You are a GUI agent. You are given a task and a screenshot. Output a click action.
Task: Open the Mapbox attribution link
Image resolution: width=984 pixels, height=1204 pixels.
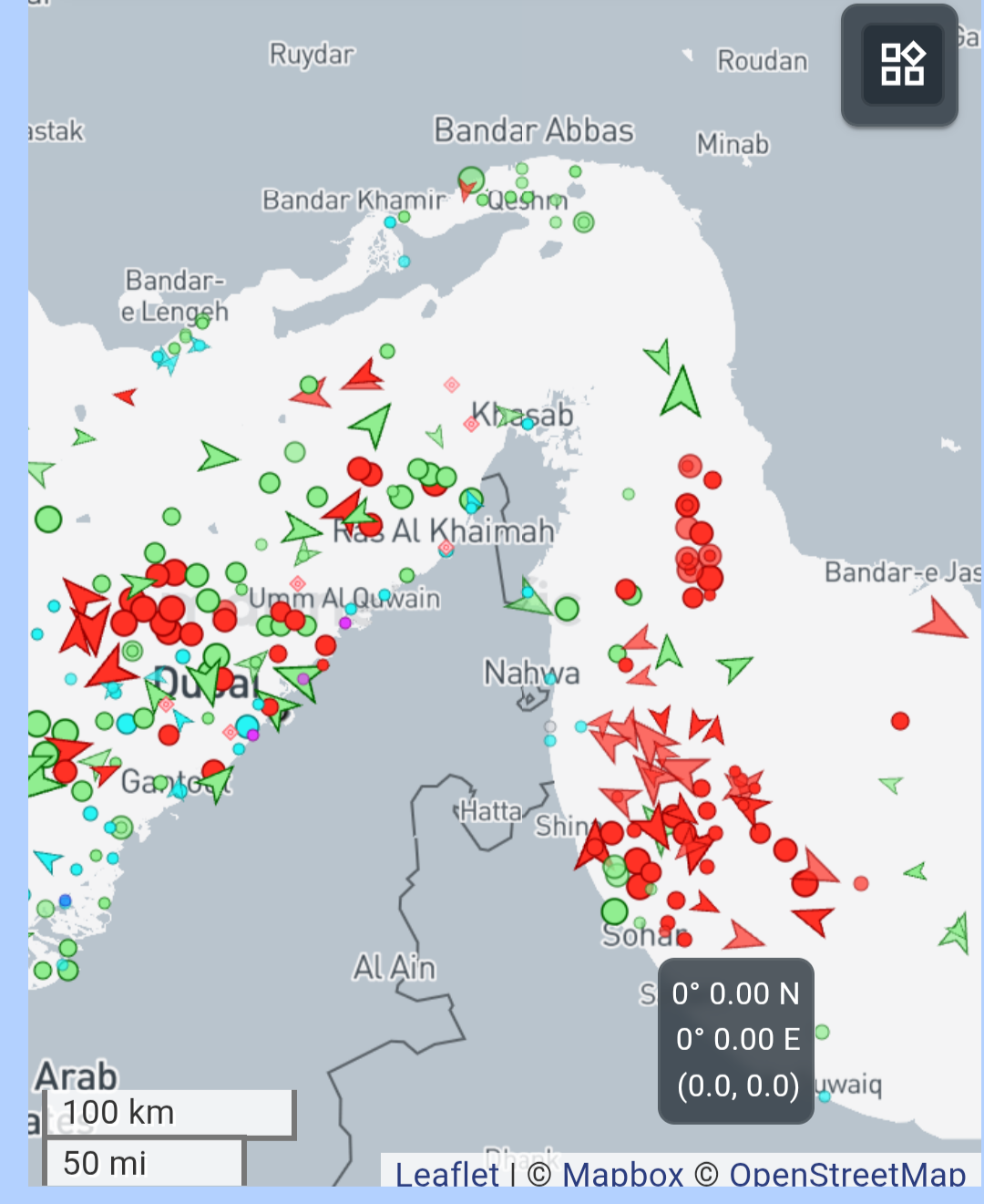[x=622, y=1174]
